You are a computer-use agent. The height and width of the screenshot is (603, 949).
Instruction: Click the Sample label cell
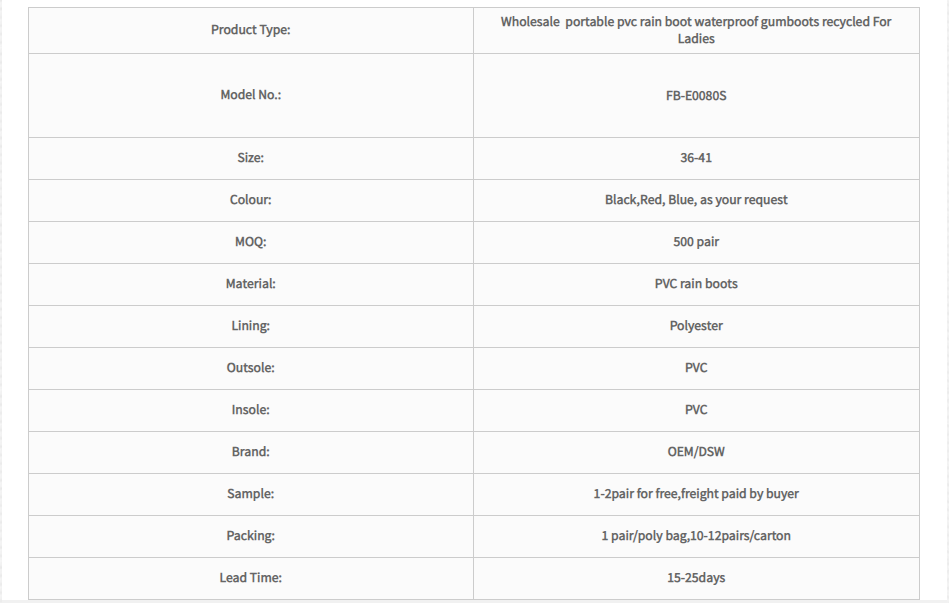coord(250,494)
